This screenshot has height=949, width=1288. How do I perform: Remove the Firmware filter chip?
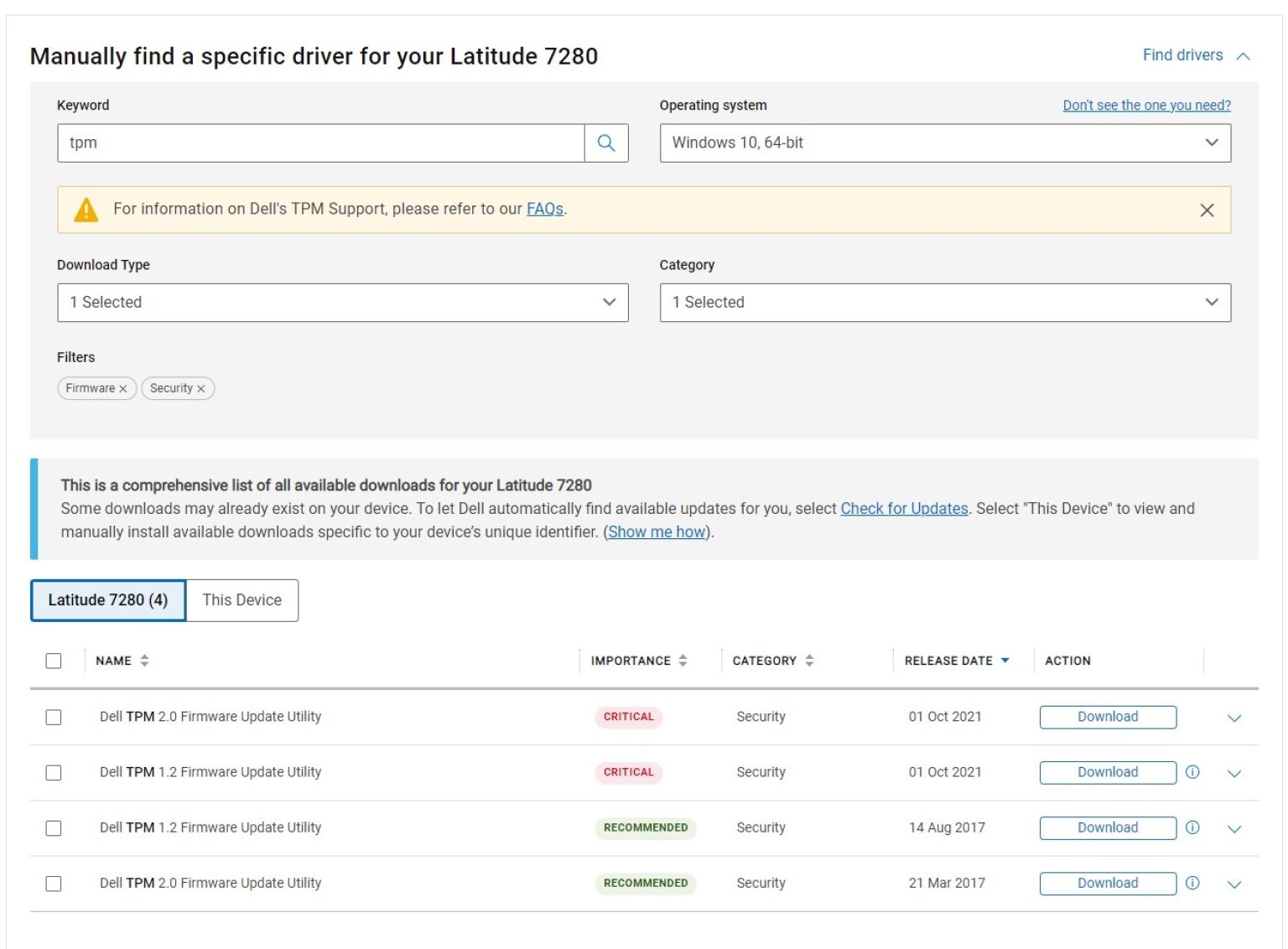[123, 389]
